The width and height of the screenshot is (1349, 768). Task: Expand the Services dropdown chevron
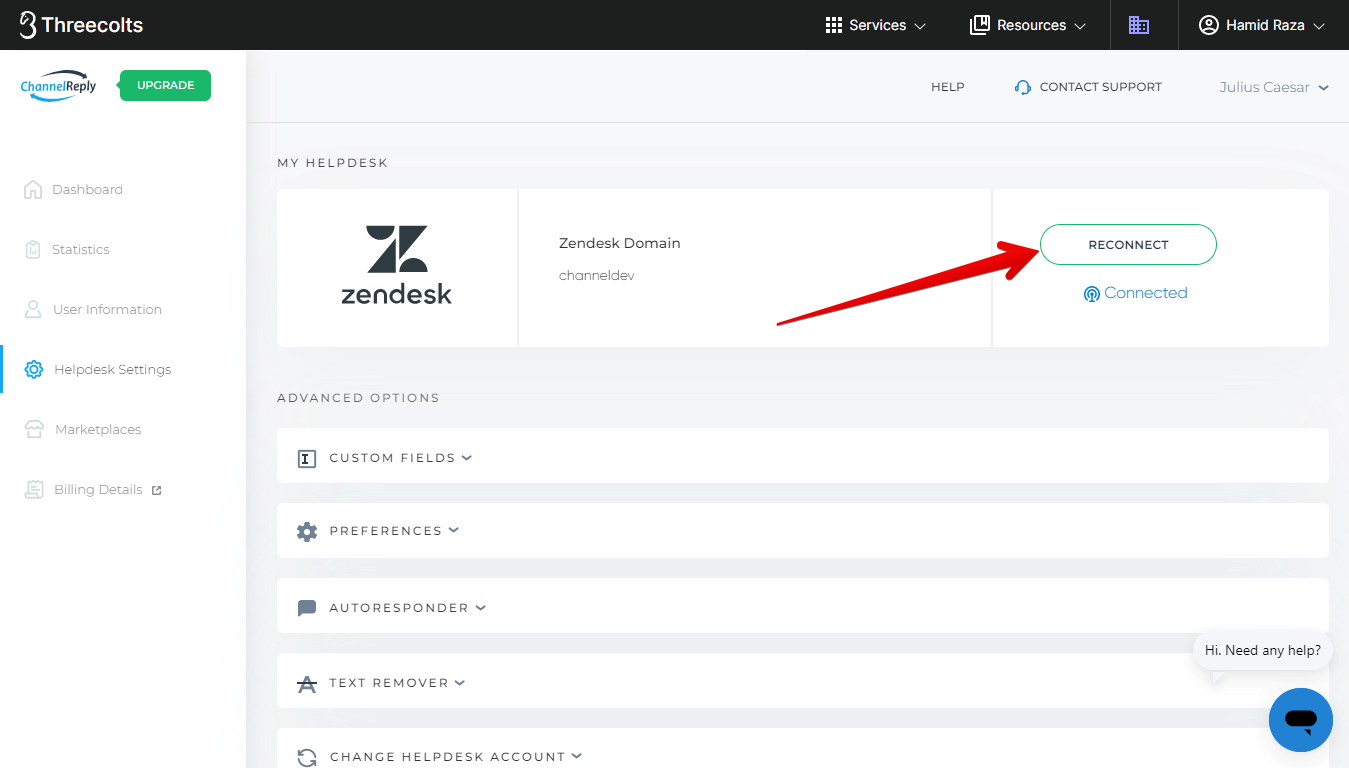tap(920, 26)
